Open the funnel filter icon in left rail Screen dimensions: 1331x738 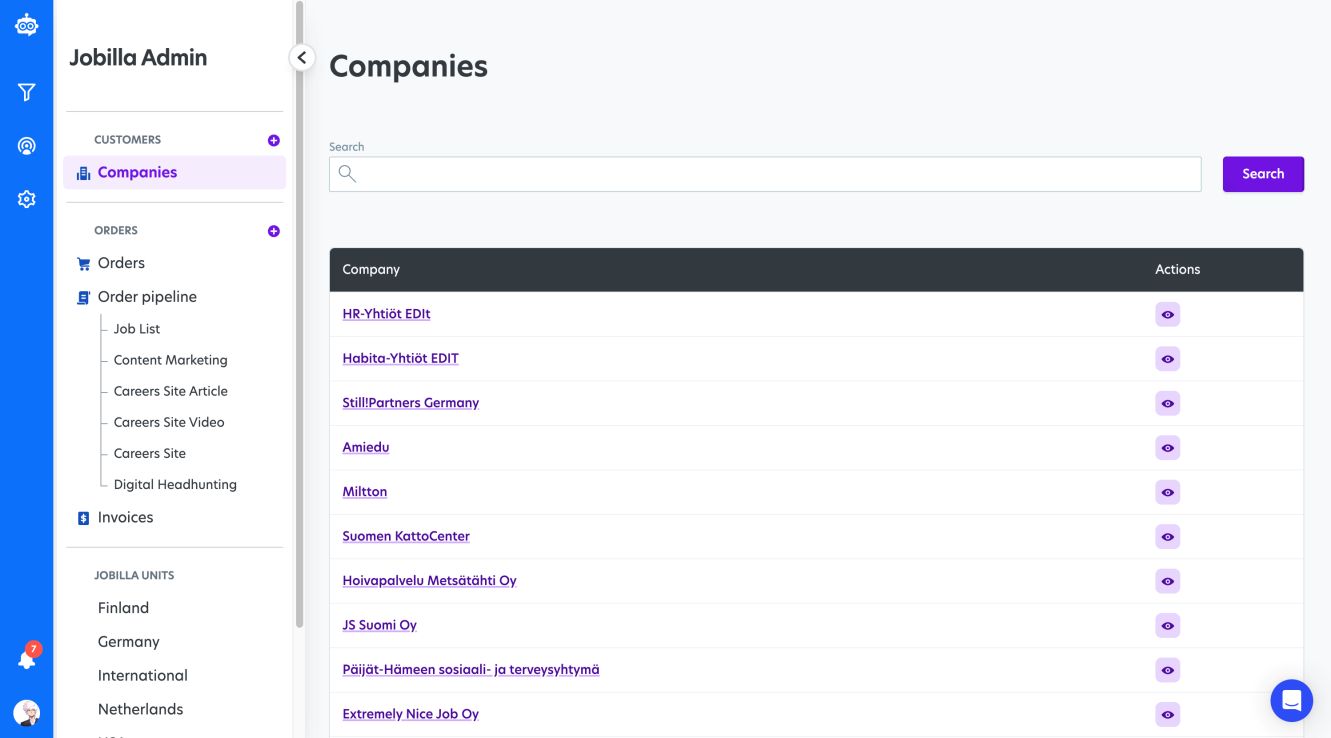coord(27,92)
